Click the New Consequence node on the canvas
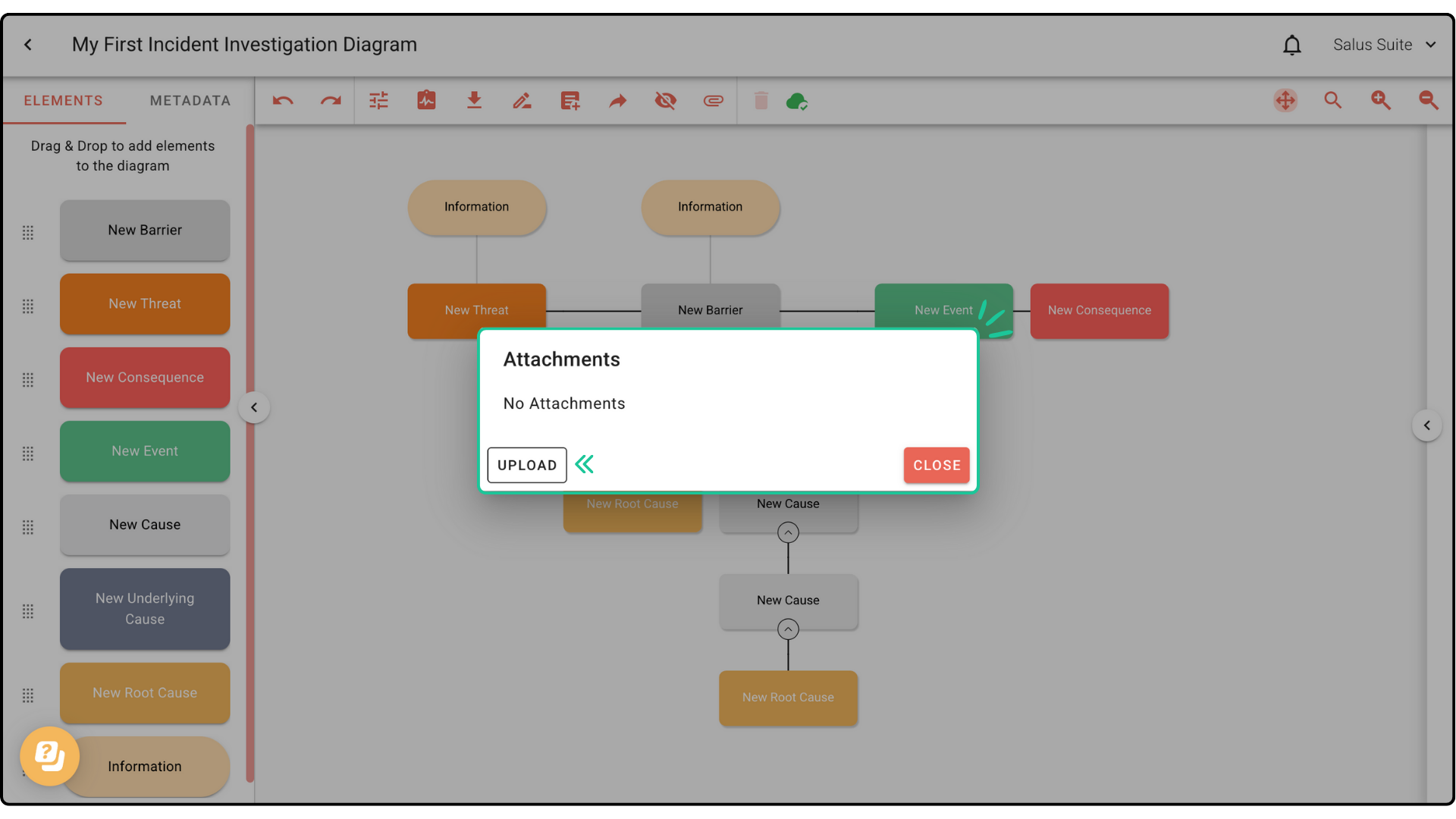 click(1099, 311)
